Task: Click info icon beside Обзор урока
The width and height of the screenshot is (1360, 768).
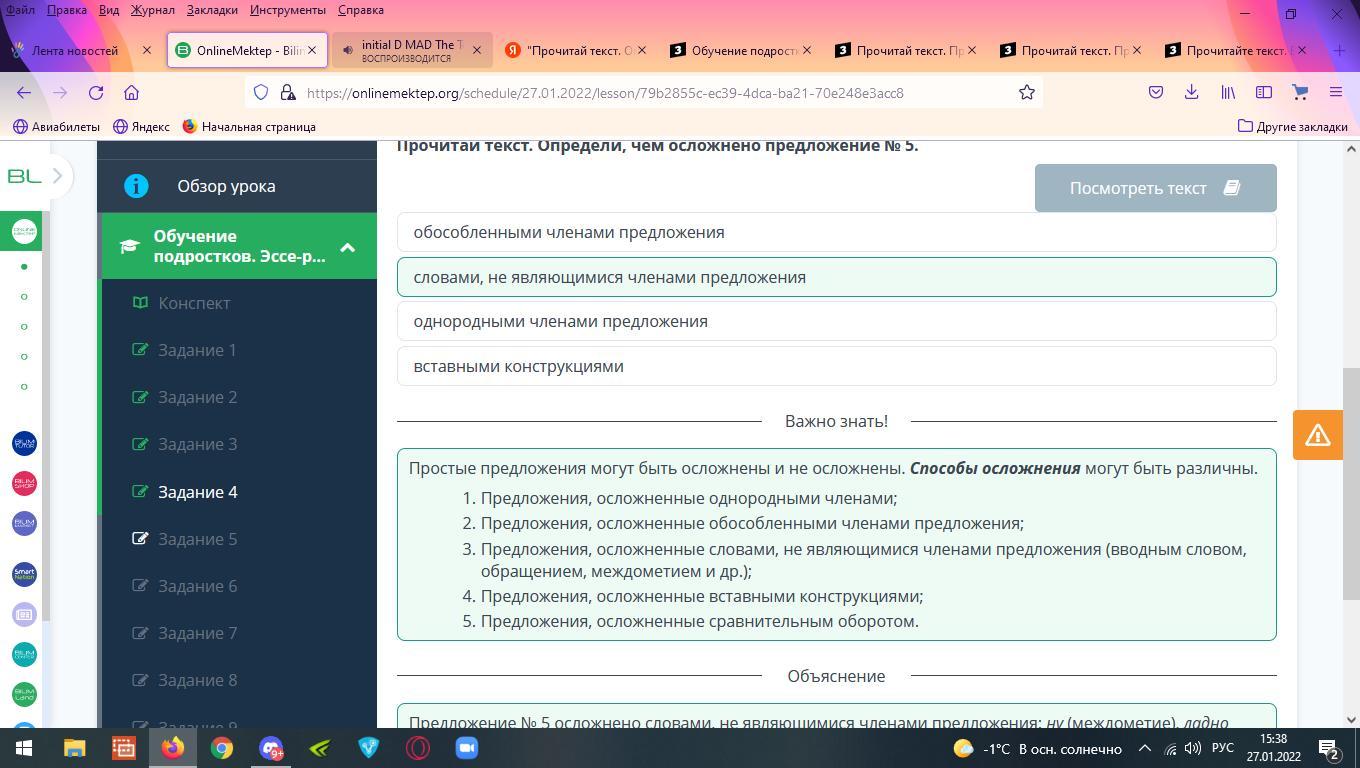Action: coord(136,186)
